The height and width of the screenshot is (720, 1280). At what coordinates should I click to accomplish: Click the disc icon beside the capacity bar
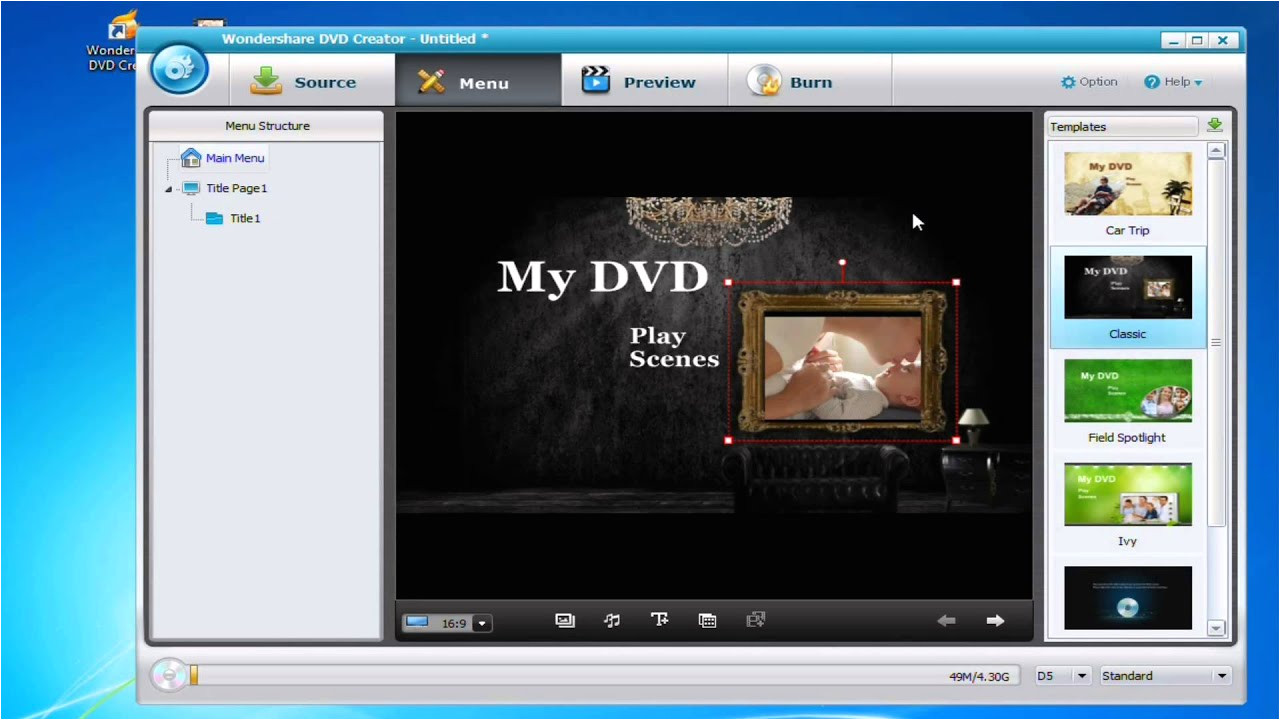[168, 676]
